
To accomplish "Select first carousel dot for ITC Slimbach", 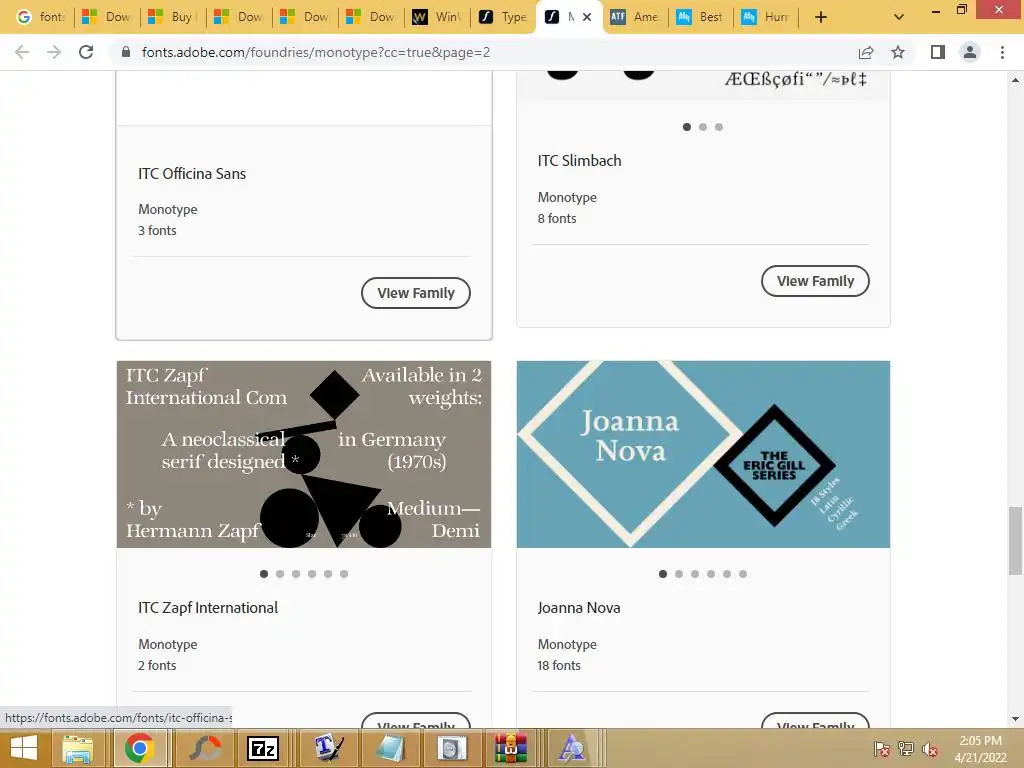I will pyautogui.click(x=686, y=127).
